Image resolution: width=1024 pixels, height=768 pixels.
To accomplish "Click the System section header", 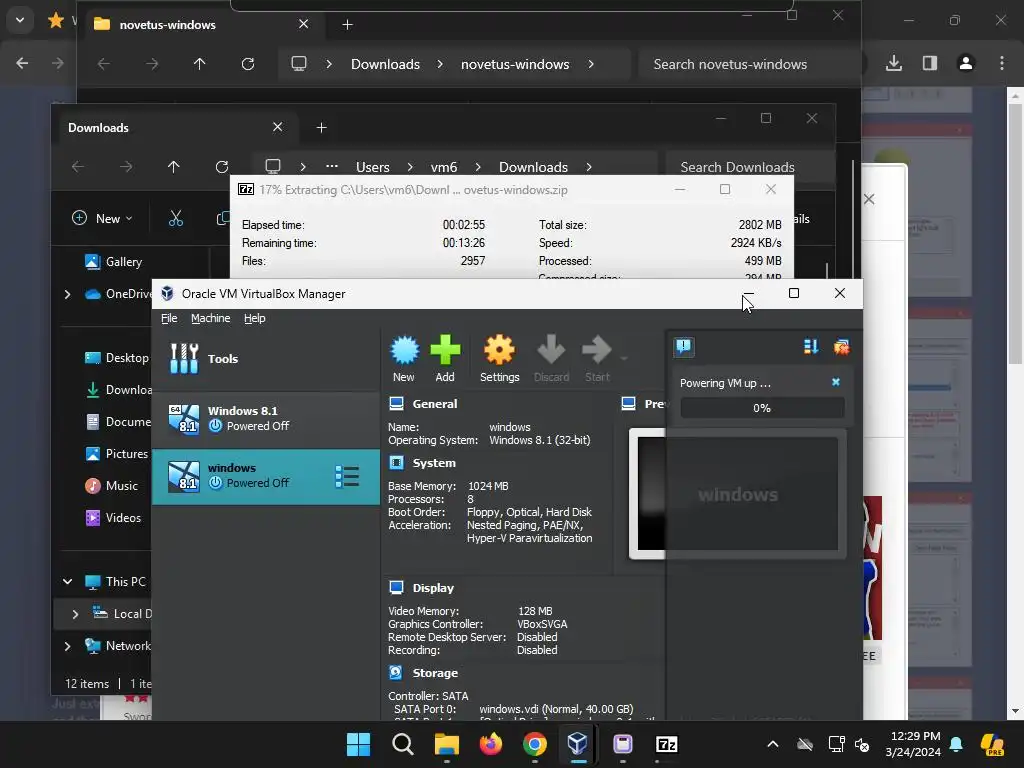I will click(434, 463).
